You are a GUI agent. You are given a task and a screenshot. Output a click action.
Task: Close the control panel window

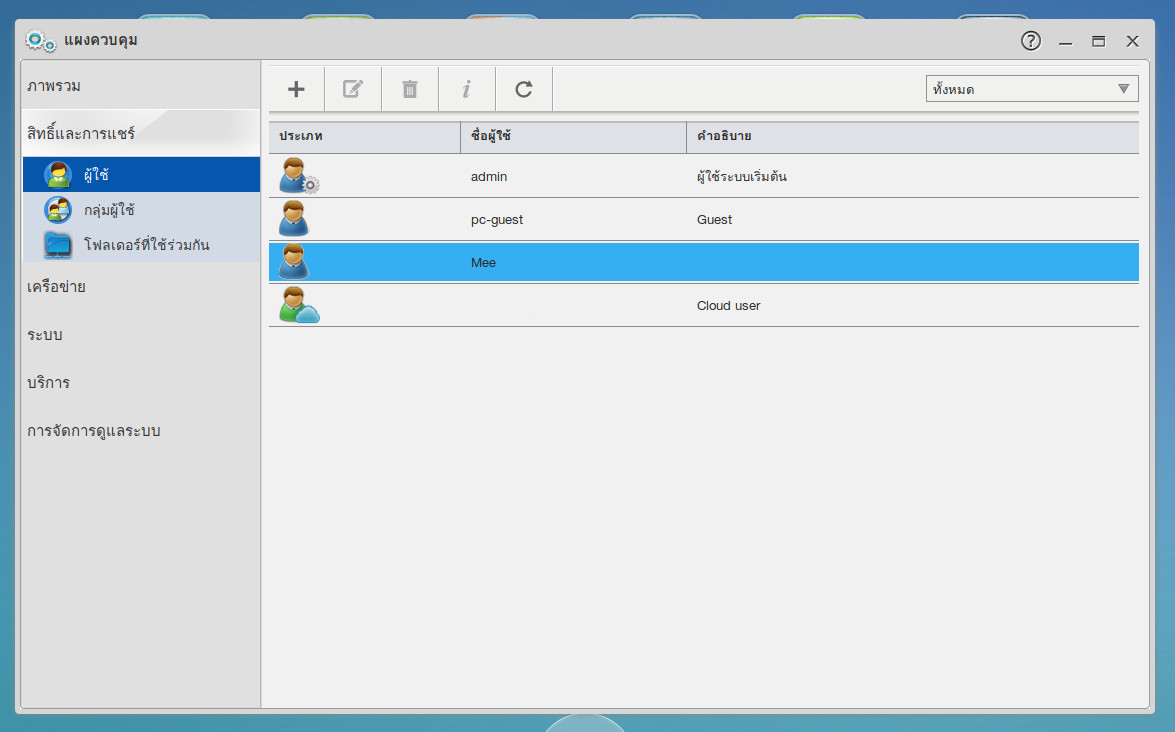(x=1132, y=41)
